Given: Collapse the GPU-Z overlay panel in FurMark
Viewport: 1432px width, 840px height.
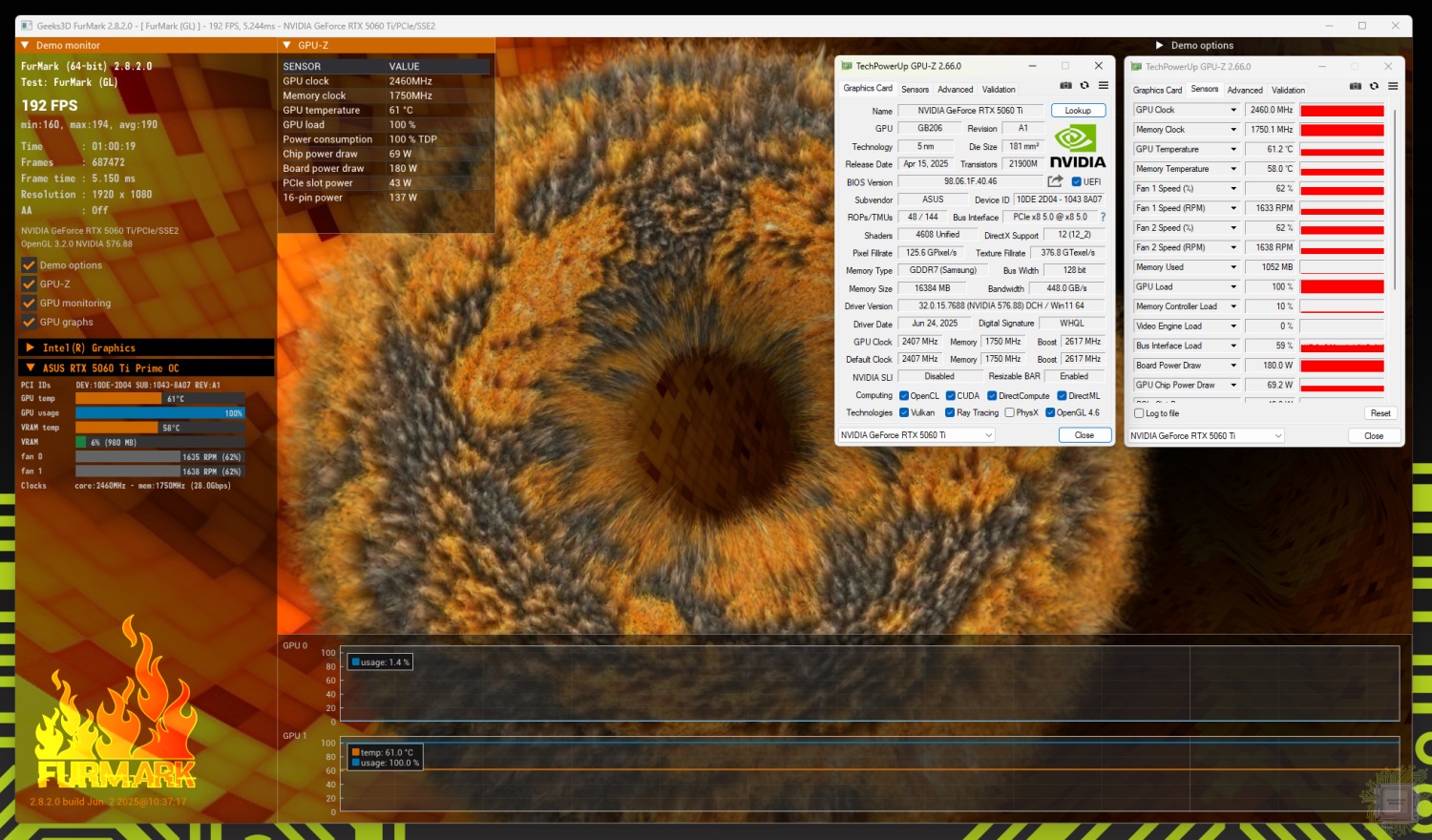Looking at the screenshot, I should click(x=286, y=45).
